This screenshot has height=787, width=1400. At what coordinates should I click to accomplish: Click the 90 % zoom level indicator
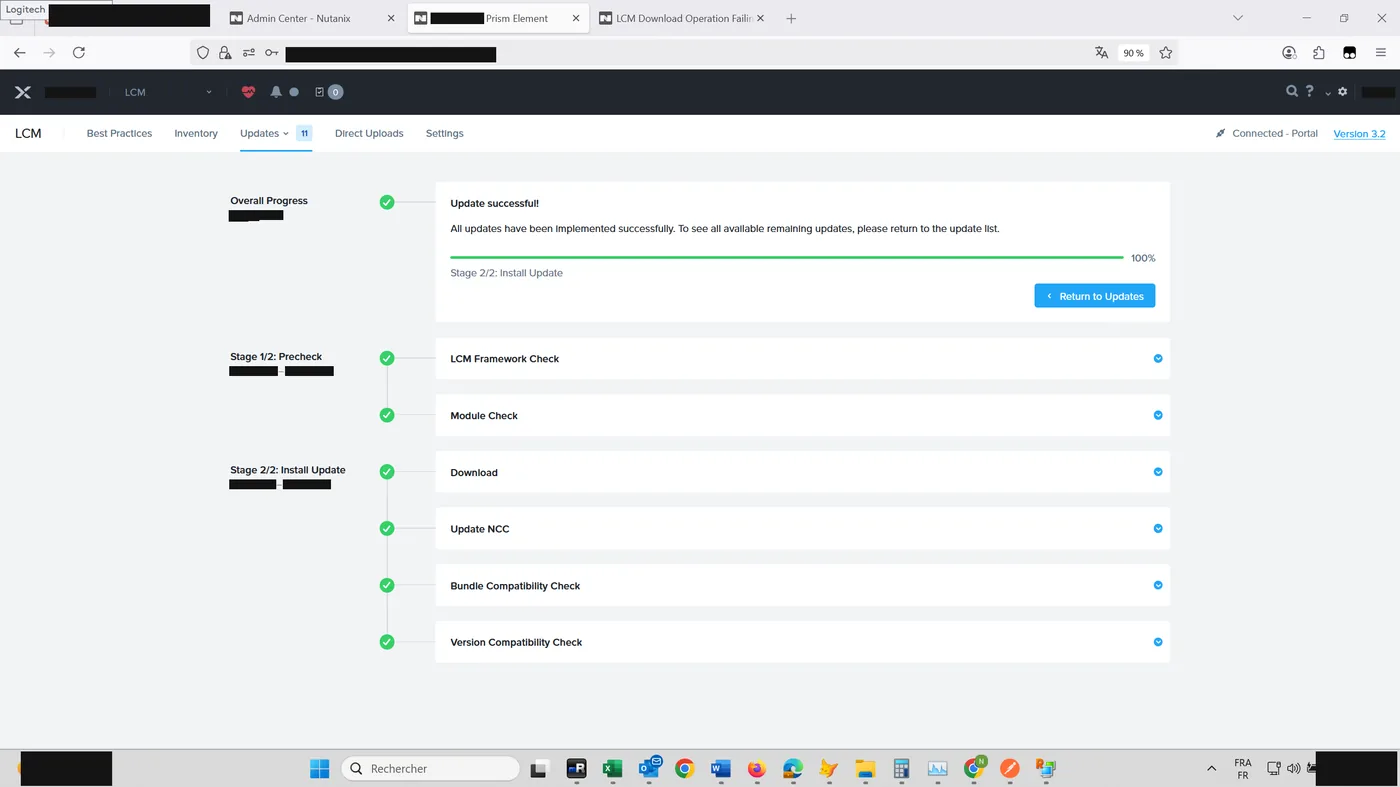(1133, 53)
